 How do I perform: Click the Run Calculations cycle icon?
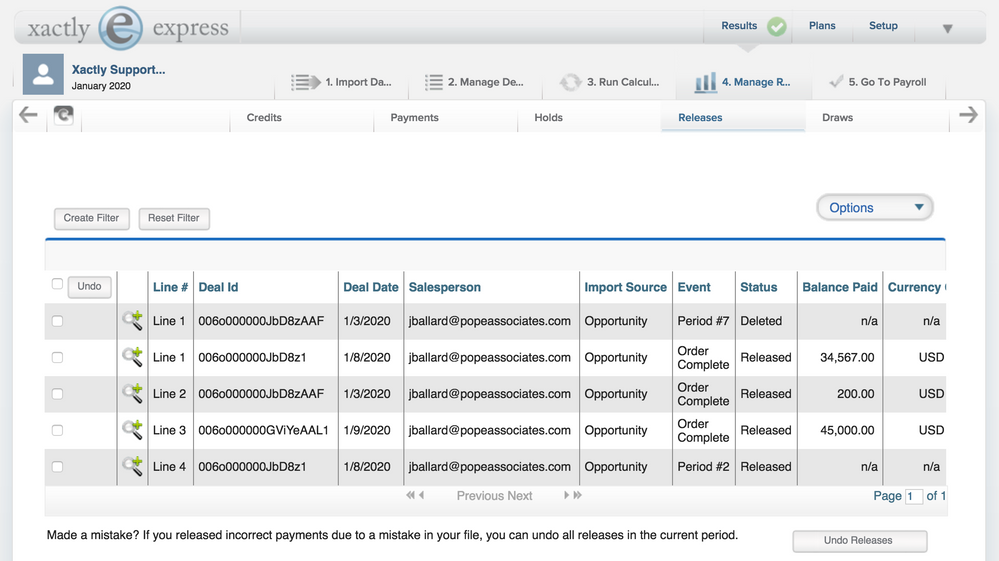[x=570, y=82]
